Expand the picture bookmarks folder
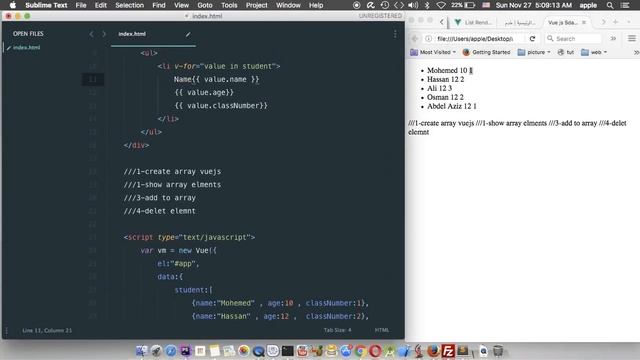The width and height of the screenshot is (640, 360). (534, 52)
